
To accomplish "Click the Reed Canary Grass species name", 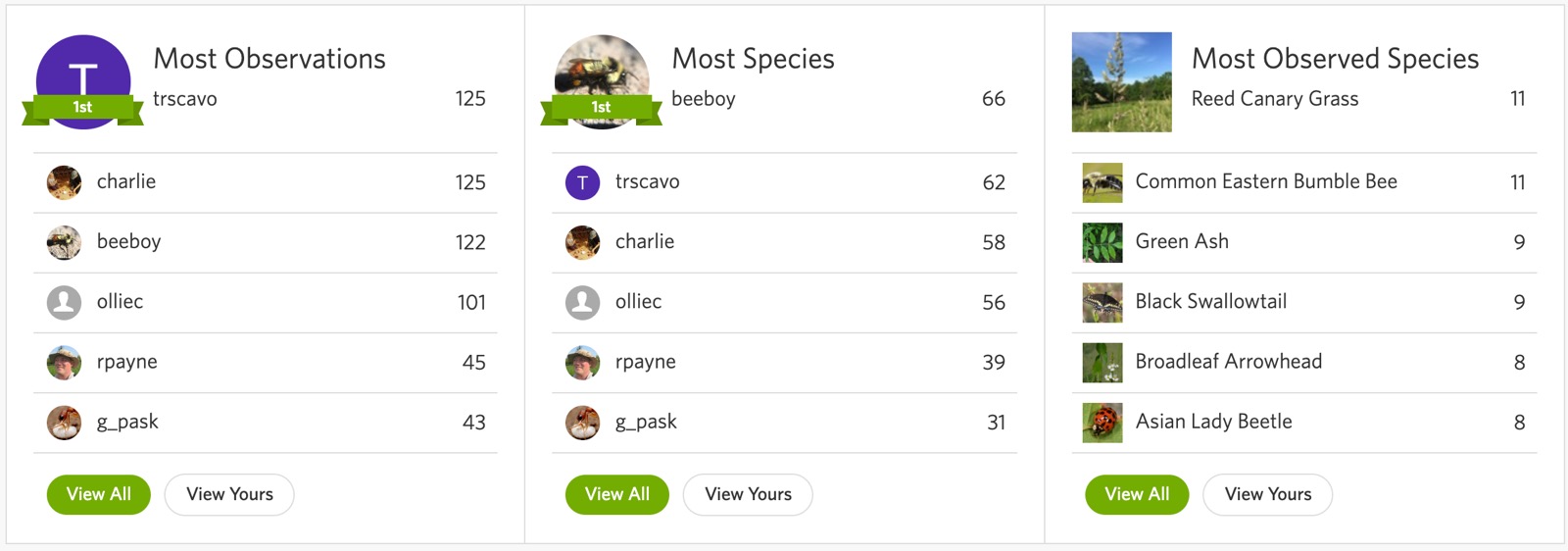I will click(x=1275, y=99).
